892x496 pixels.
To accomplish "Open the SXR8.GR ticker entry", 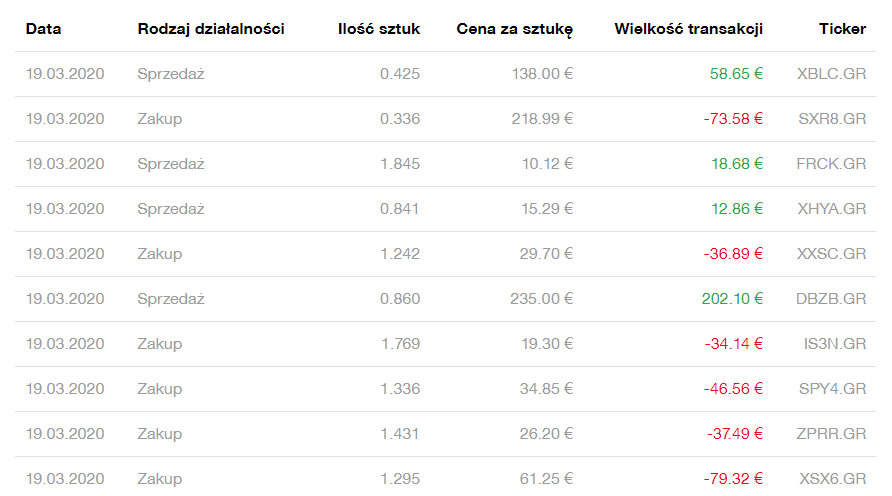I will (x=831, y=119).
